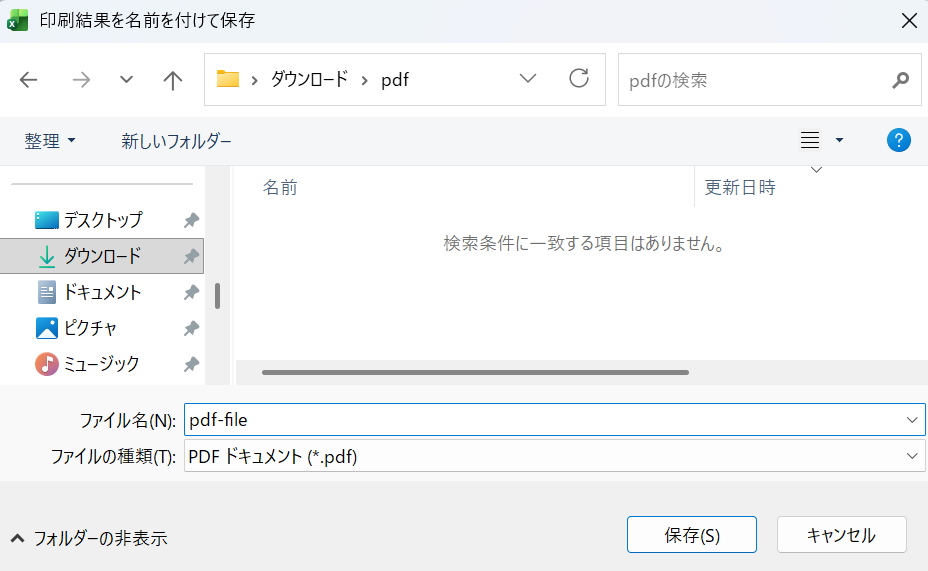Sort by the 名前 column header
928x571 pixels.
[280, 188]
